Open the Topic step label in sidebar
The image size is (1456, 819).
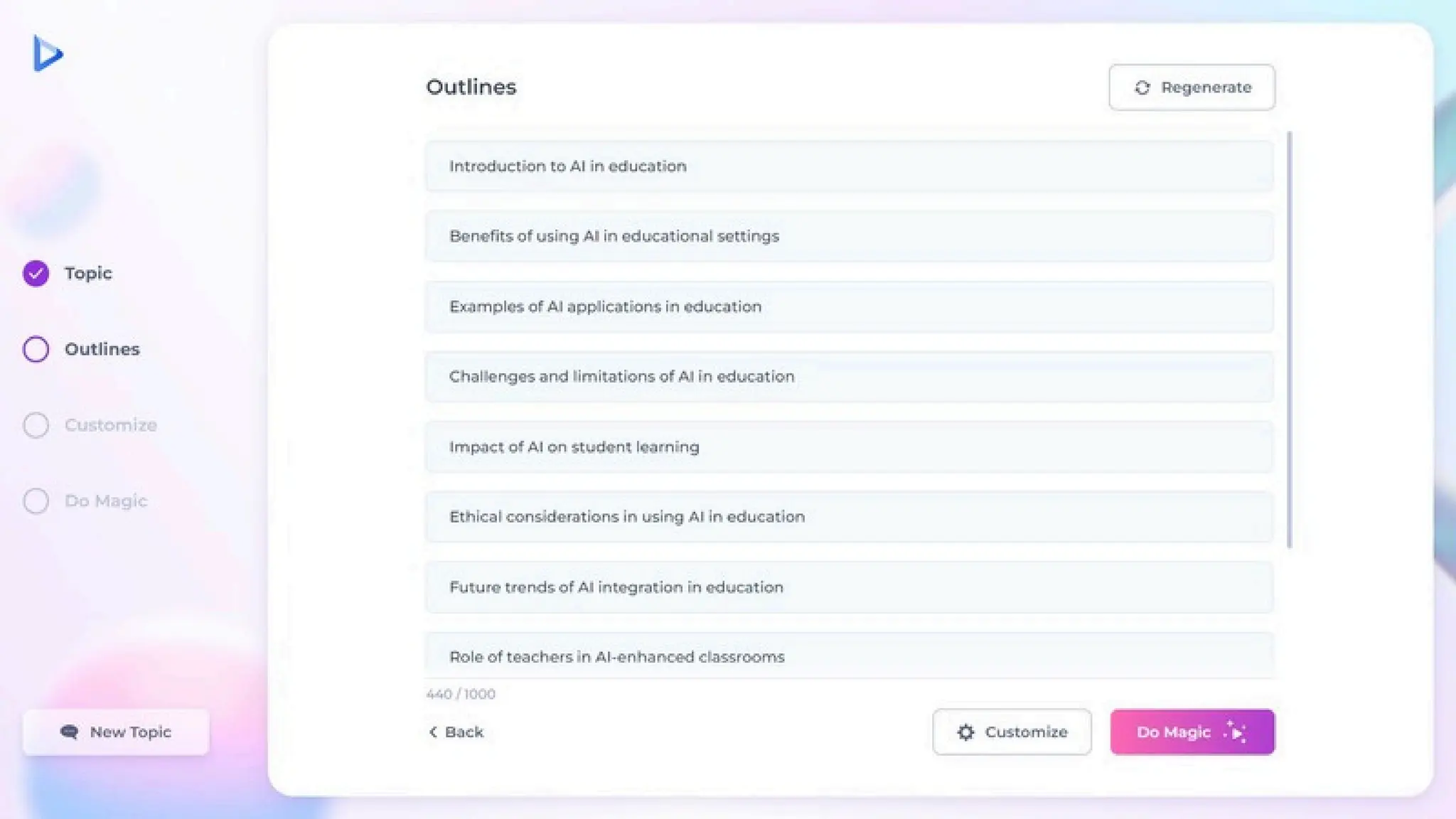(88, 273)
